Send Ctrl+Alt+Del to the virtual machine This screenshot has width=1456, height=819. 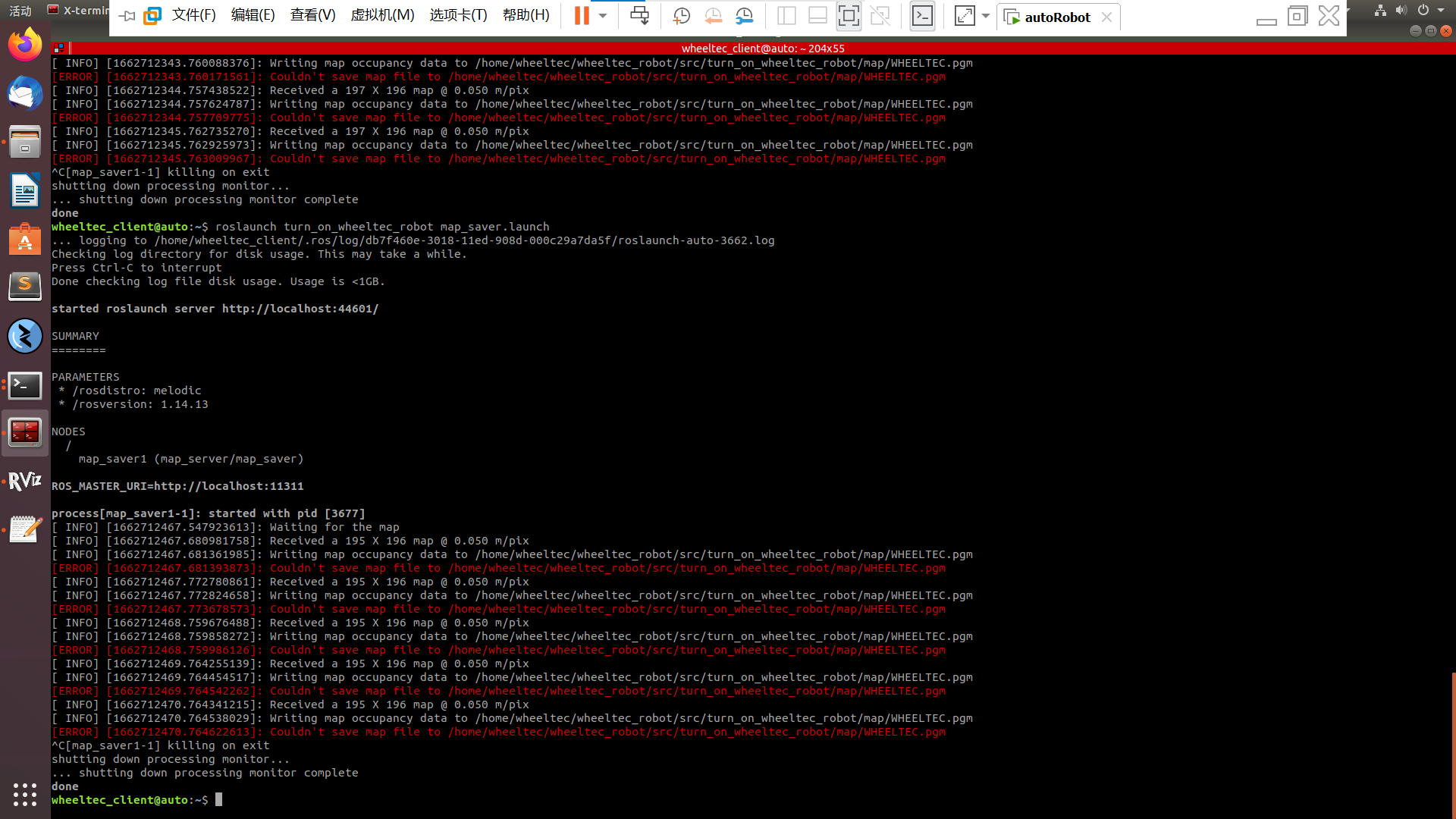tap(639, 16)
